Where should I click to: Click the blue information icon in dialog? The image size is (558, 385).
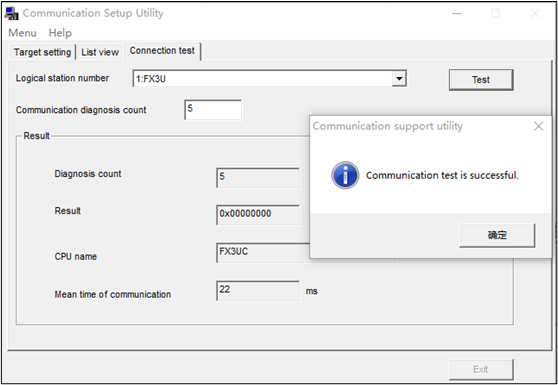tap(345, 175)
